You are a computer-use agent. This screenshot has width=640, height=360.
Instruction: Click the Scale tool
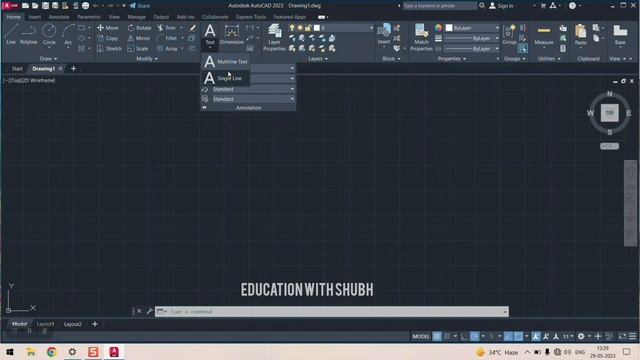(x=138, y=49)
